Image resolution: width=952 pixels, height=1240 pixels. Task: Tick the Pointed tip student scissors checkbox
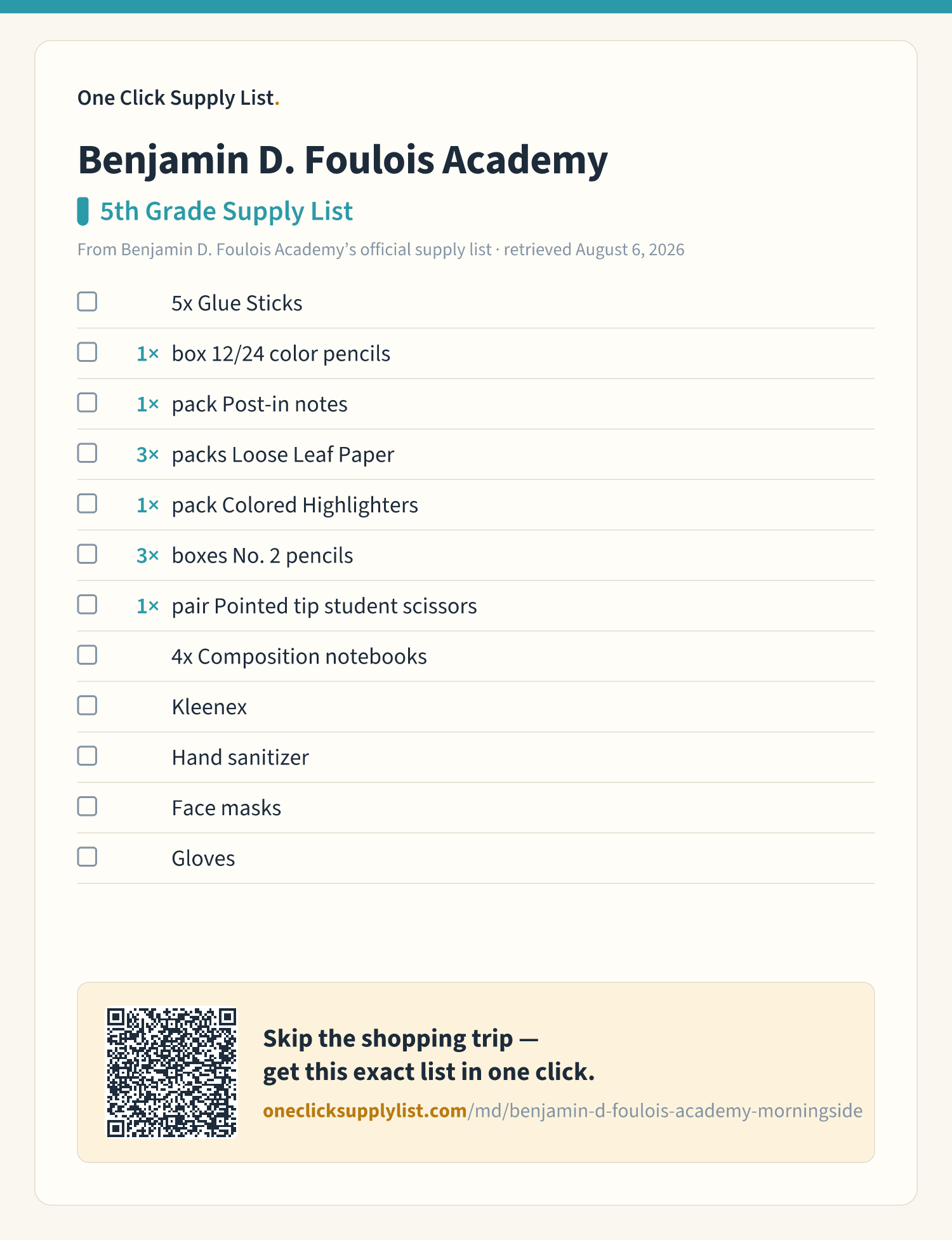point(87,604)
